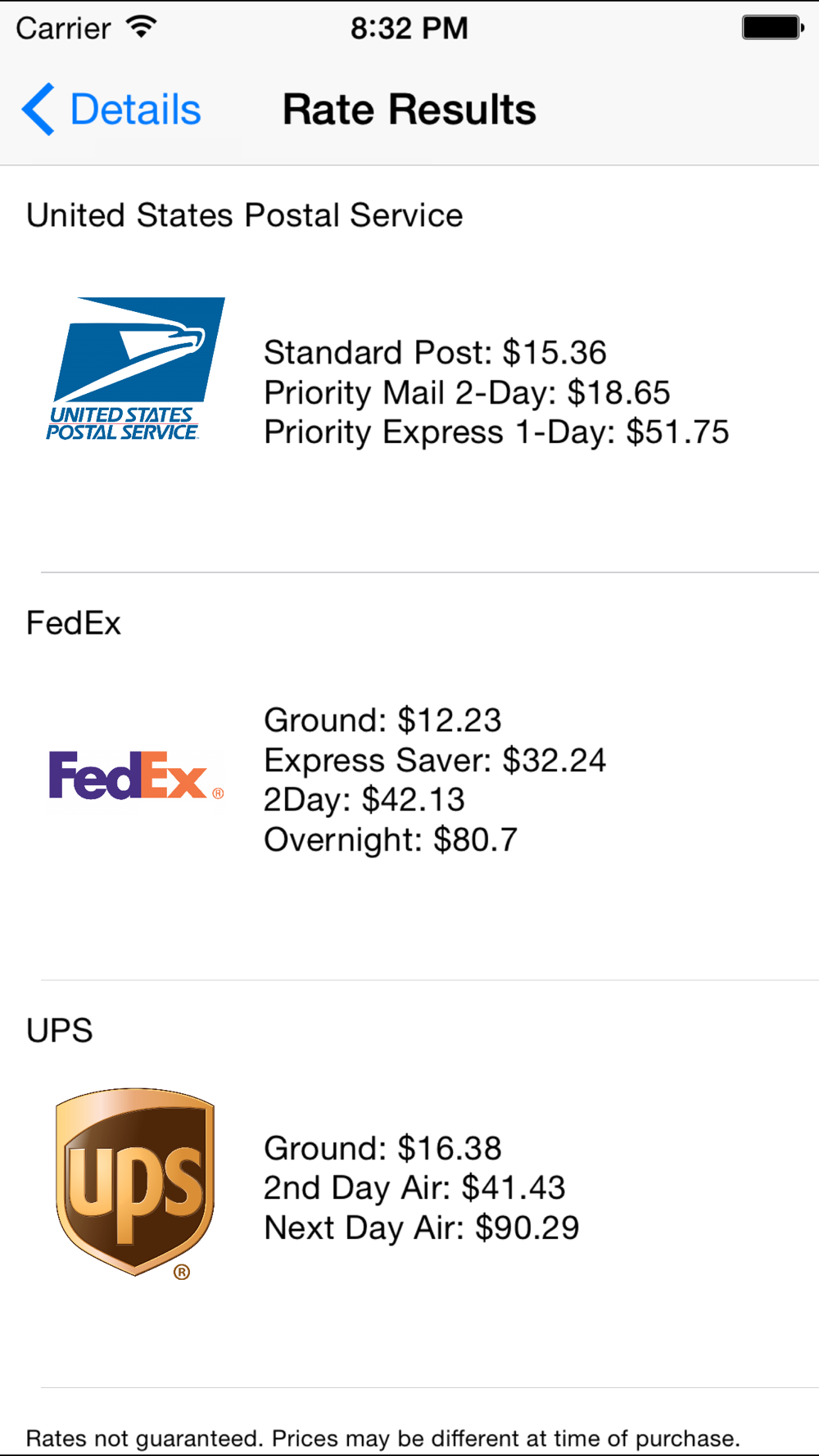Select Priority Express 1-Day rate
This screenshot has height=1456, width=819.
(x=496, y=432)
